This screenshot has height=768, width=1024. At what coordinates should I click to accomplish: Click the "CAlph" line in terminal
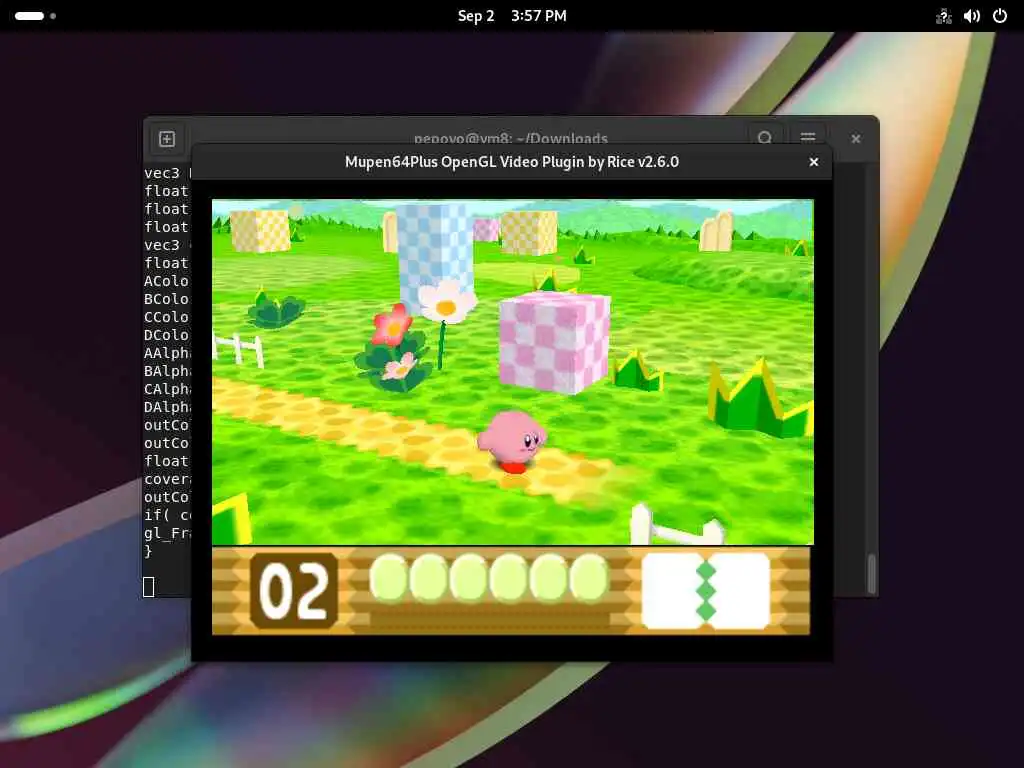tap(167, 389)
